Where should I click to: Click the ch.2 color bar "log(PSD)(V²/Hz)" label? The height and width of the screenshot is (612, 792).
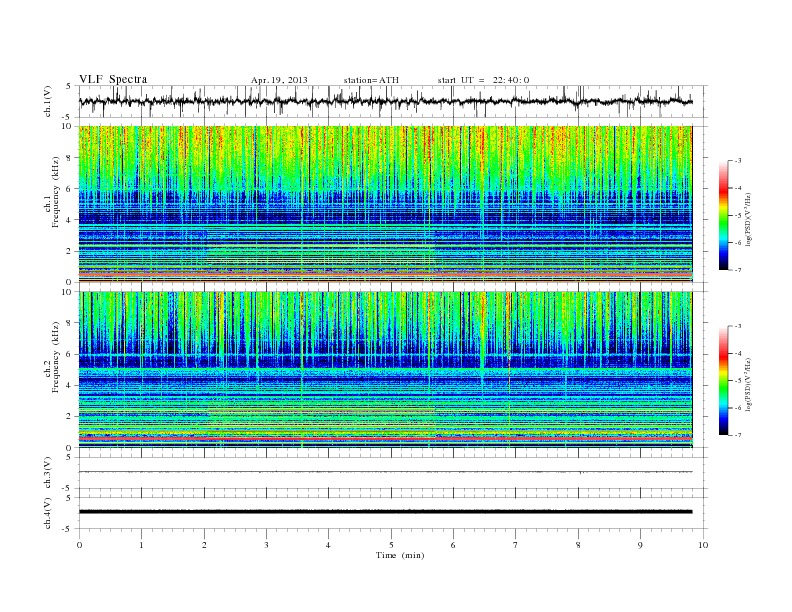[x=749, y=384]
